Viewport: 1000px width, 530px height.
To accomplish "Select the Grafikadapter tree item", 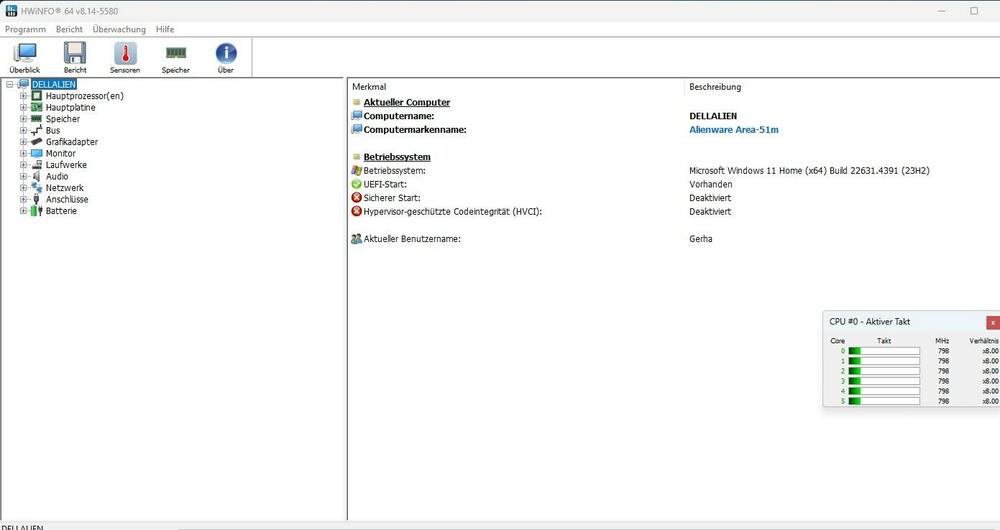I will 71,142.
